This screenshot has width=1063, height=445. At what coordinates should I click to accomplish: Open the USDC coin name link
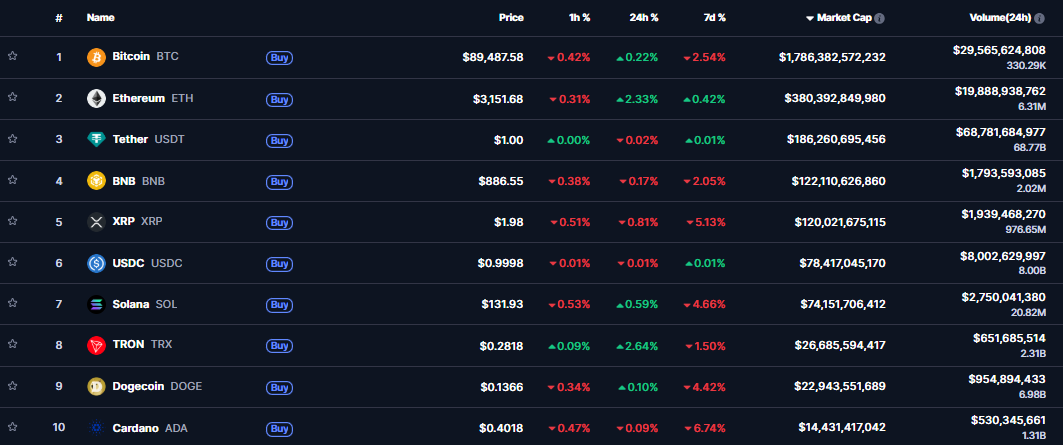129,263
